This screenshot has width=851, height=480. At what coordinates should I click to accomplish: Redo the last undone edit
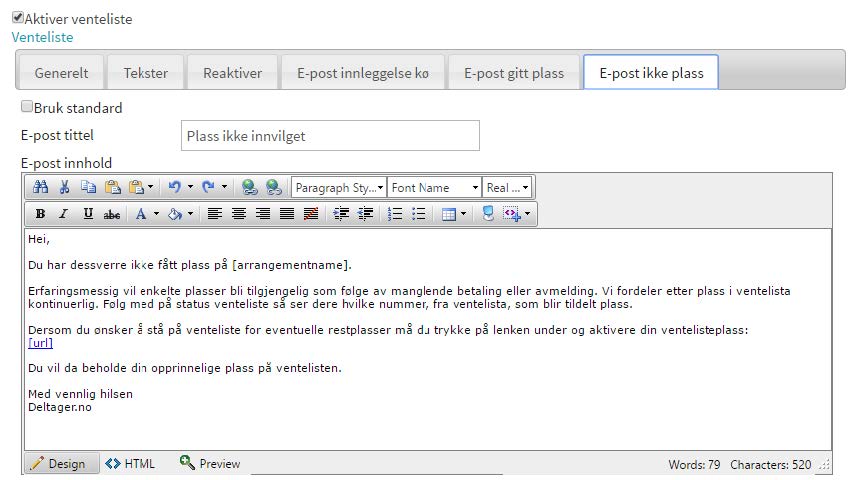[x=208, y=187]
